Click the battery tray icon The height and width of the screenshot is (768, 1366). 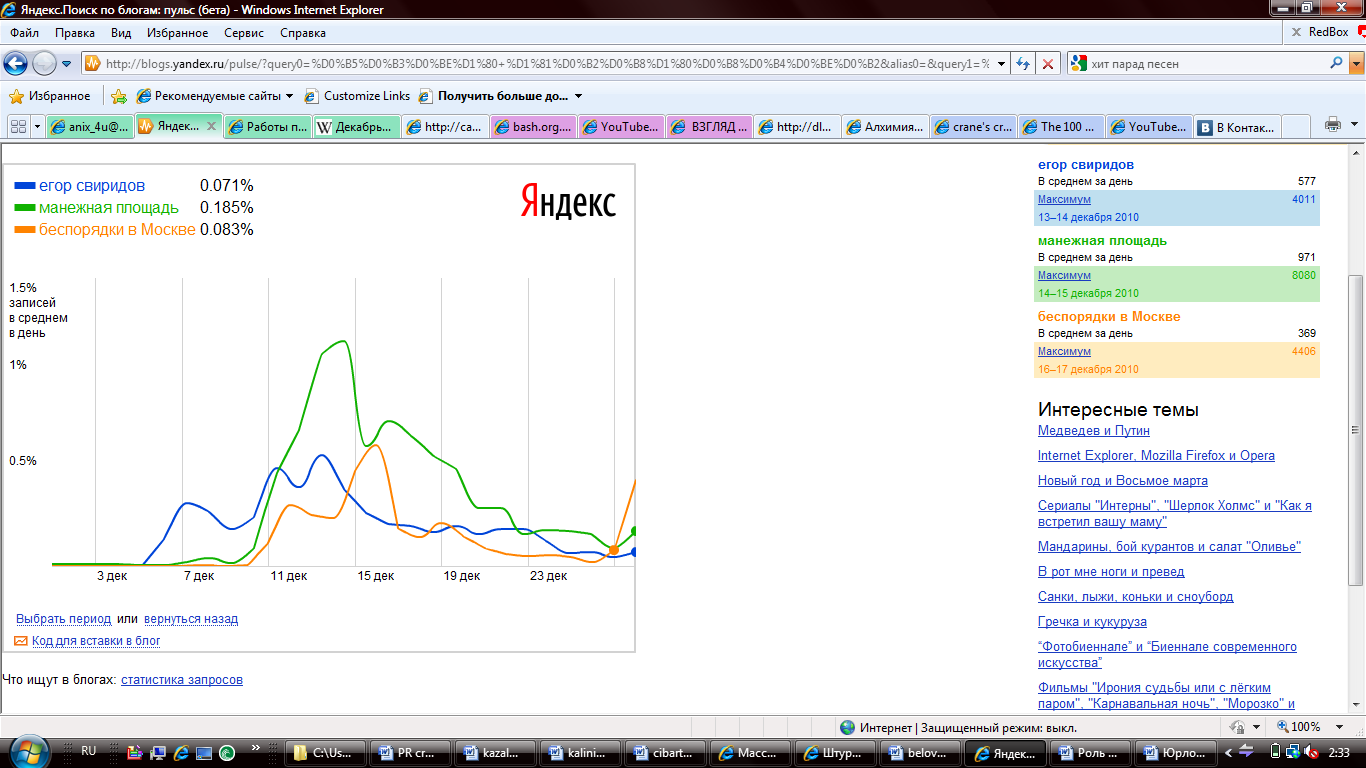click(1275, 752)
